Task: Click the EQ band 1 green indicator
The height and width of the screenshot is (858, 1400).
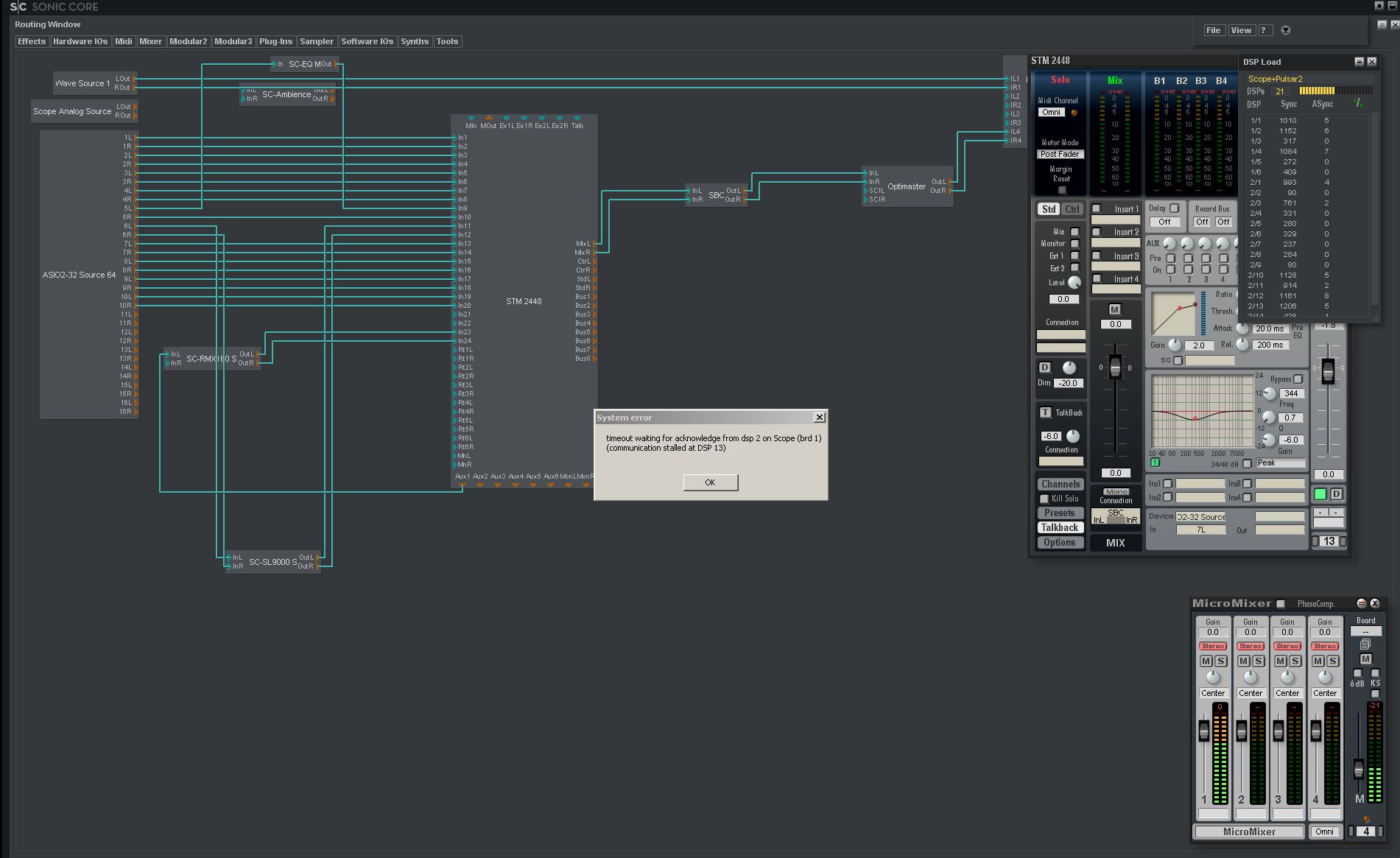Action: [x=1155, y=463]
